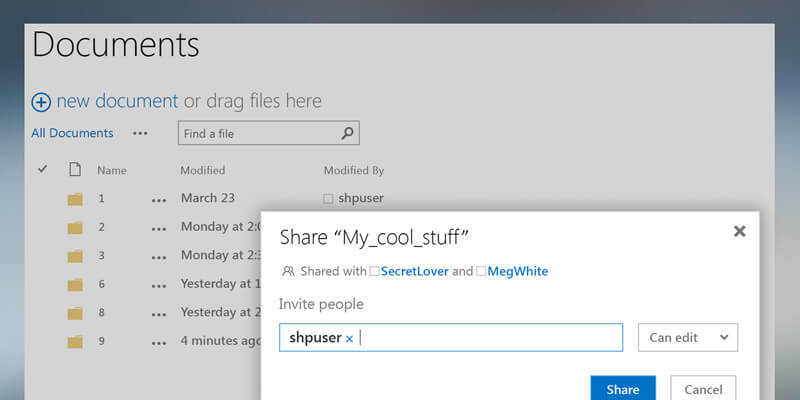The width and height of the screenshot is (800, 400).
Task: Click the file type column icon
Action: coord(74,170)
